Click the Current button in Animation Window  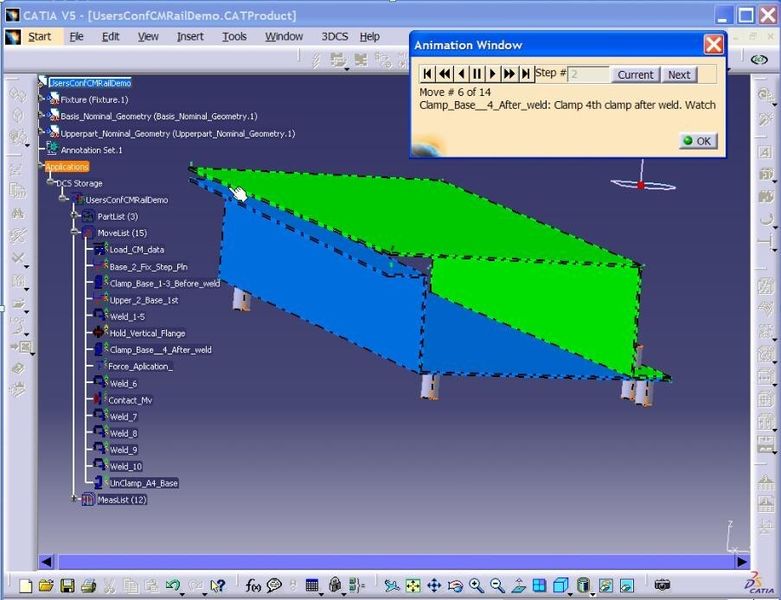[635, 75]
